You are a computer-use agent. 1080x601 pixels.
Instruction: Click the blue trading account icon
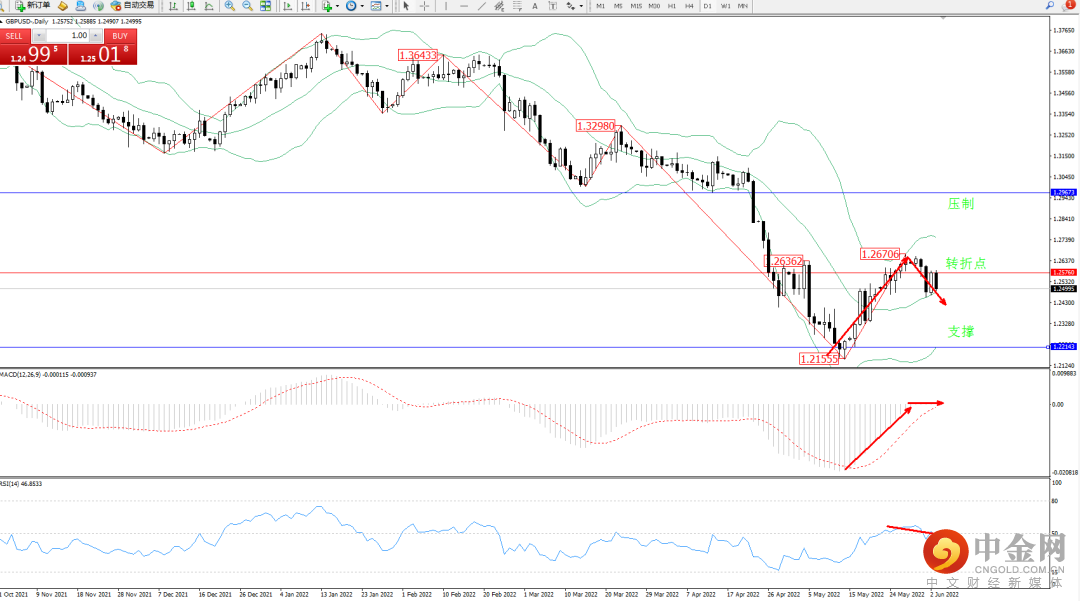coord(81,6)
